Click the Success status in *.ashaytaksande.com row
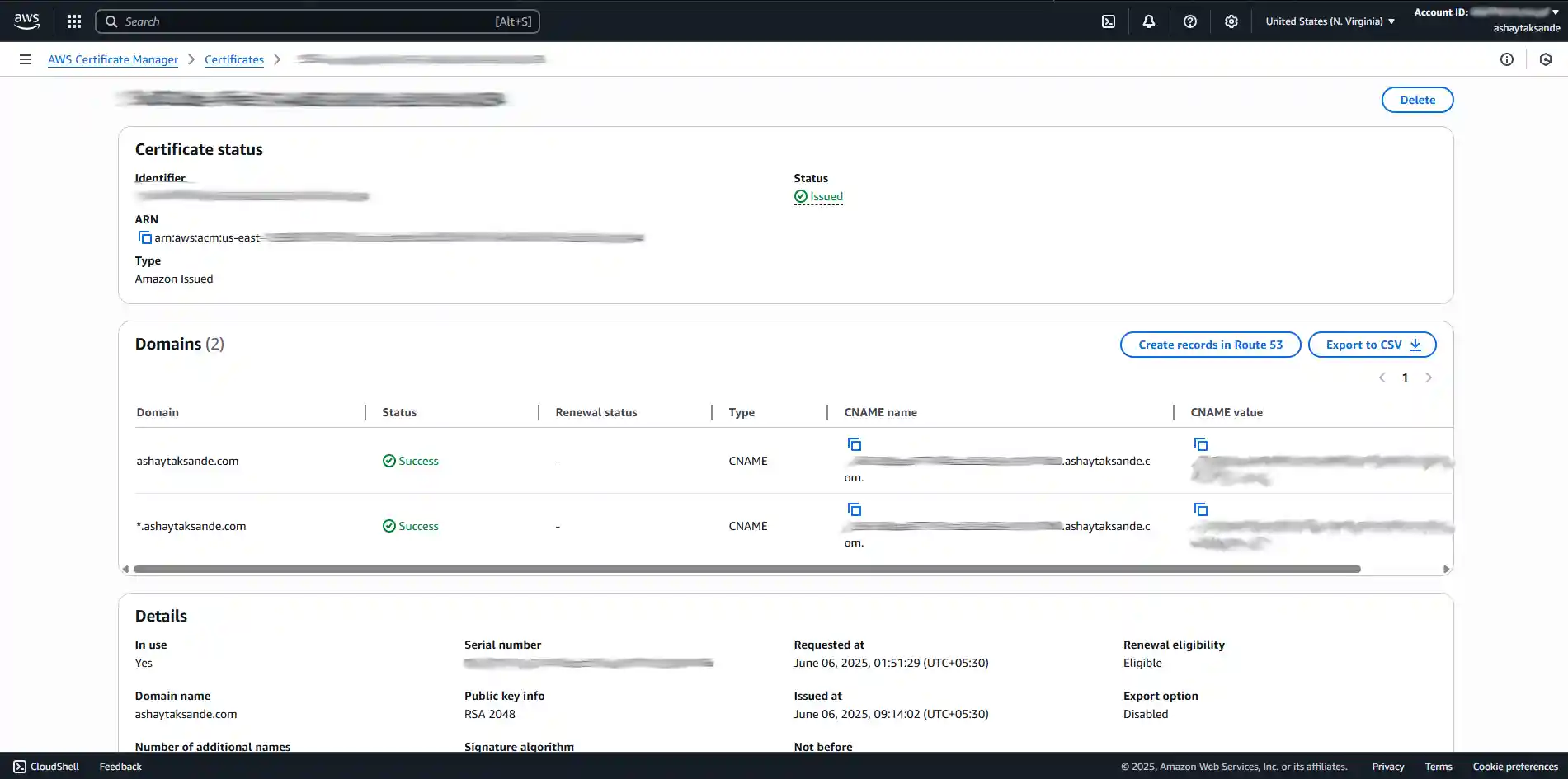 pyautogui.click(x=411, y=526)
